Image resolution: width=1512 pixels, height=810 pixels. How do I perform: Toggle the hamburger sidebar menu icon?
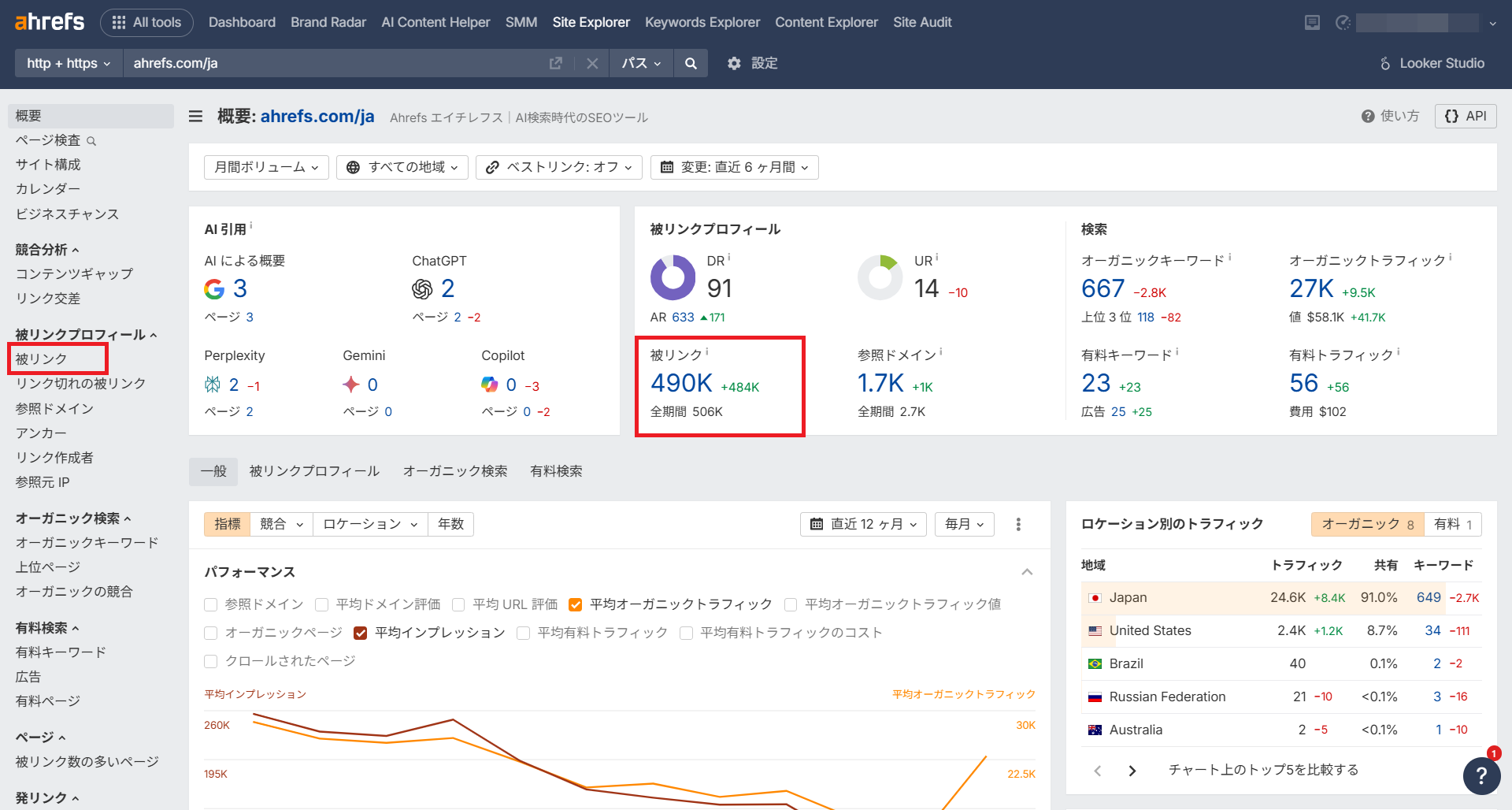coord(196,117)
